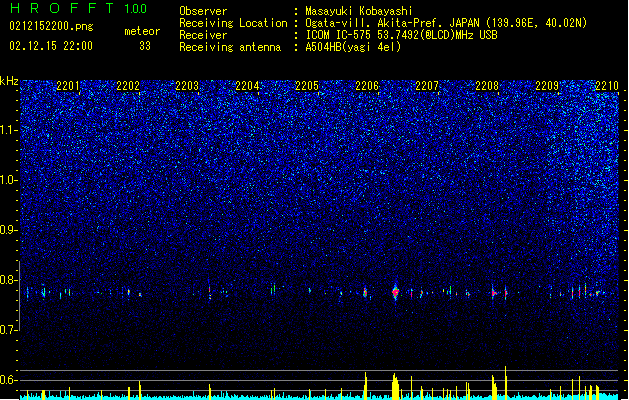Select the meteor count value 33
Image resolution: width=629 pixels, height=400 pixels.
145,46
